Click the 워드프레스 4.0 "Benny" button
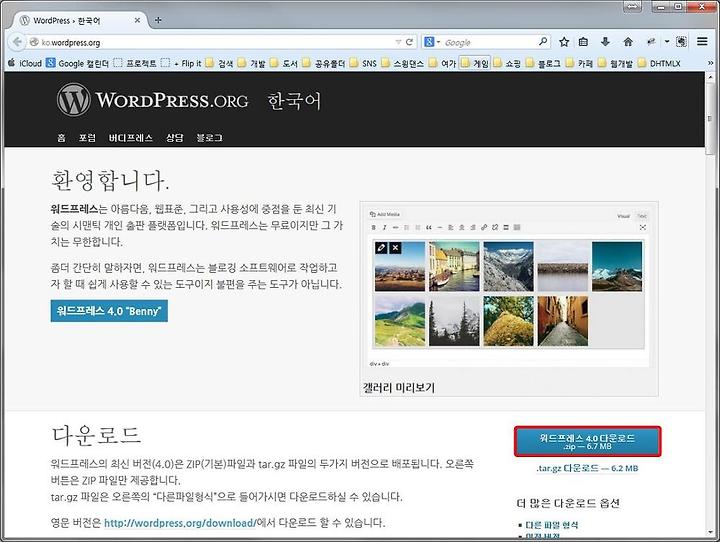 click(109, 311)
